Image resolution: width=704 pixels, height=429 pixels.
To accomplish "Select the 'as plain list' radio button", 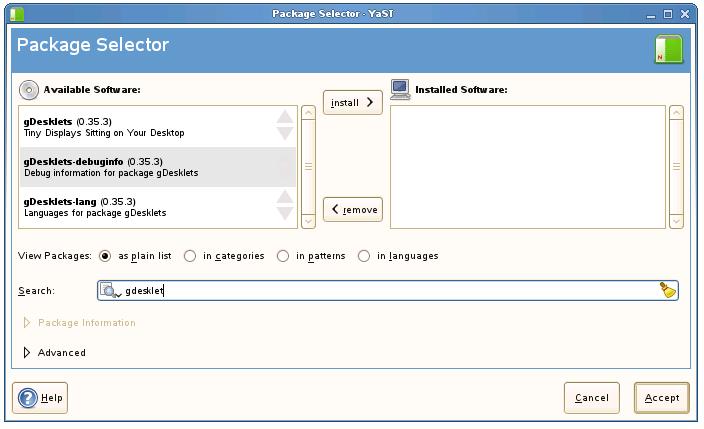I will [105, 256].
